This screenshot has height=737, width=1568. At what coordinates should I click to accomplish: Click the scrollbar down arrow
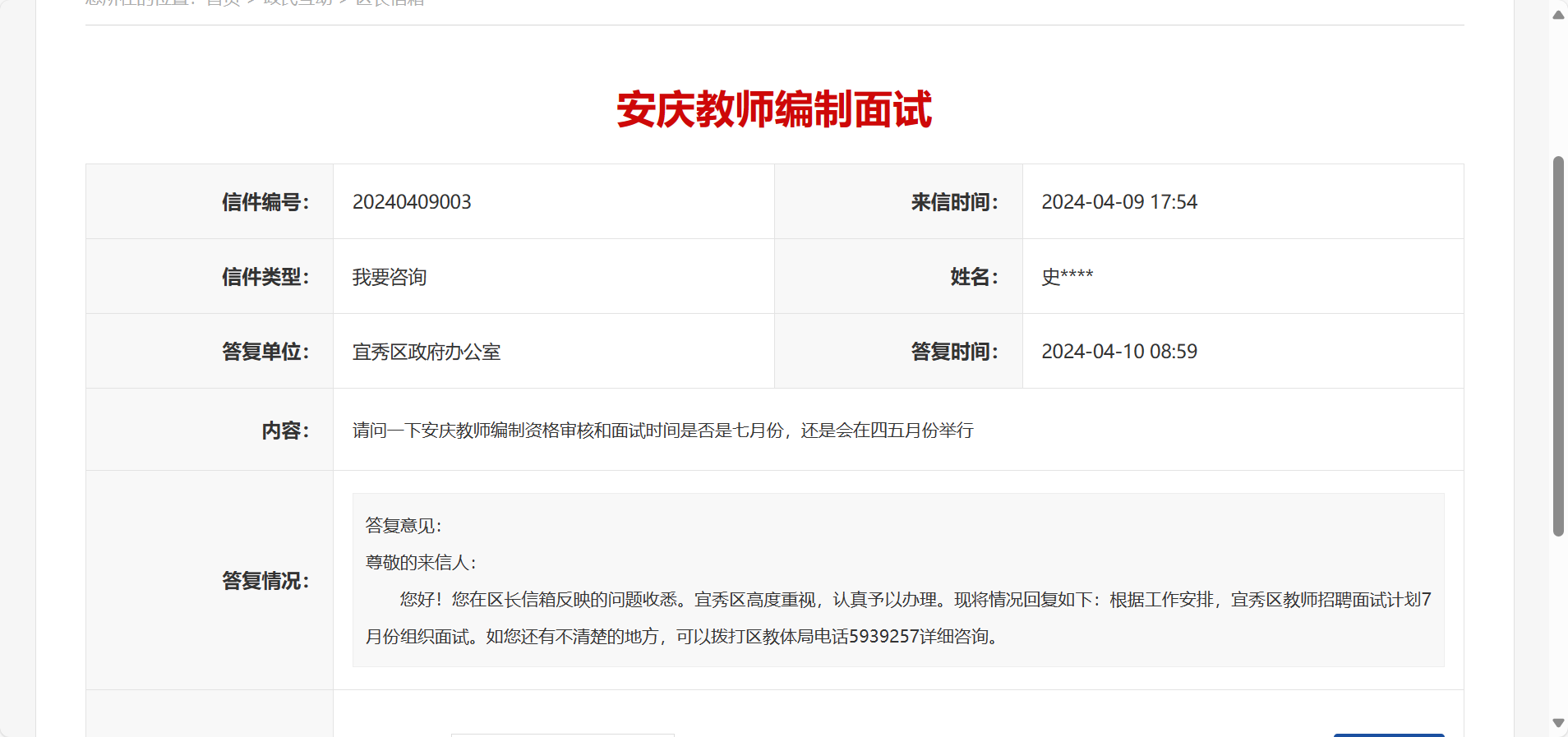tap(1558, 723)
